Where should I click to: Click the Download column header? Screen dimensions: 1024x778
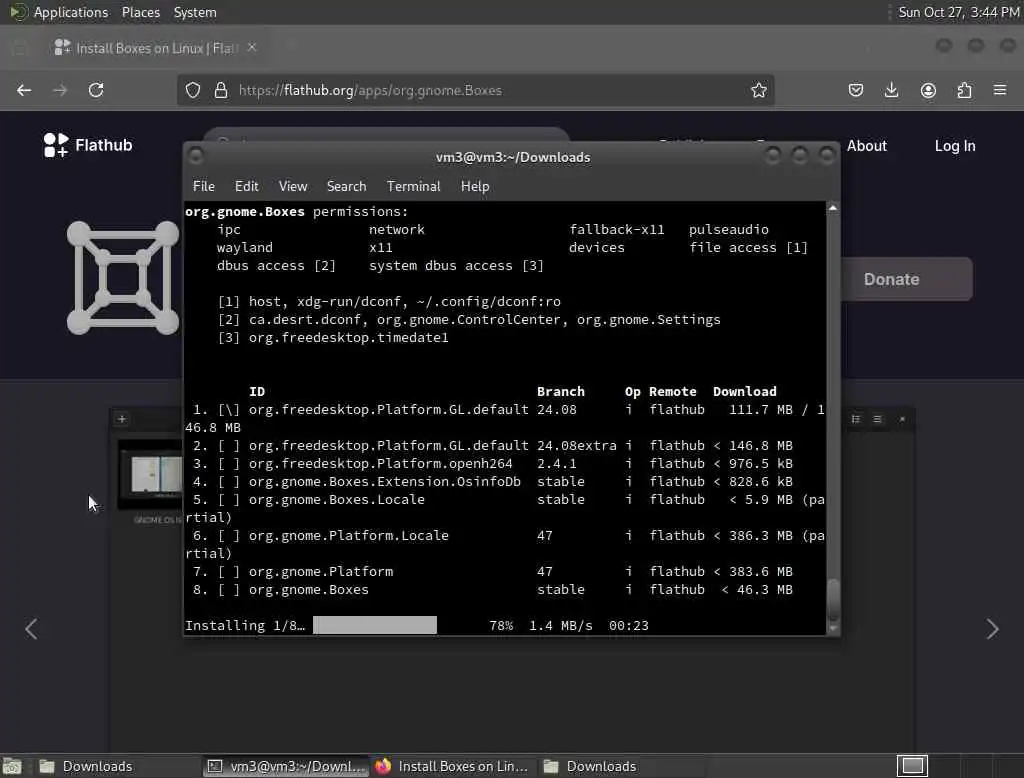pyautogui.click(x=744, y=391)
